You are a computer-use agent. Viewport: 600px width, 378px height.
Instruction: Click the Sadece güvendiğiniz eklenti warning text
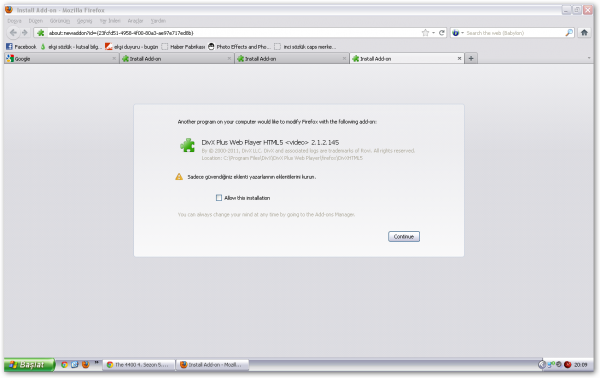251,177
